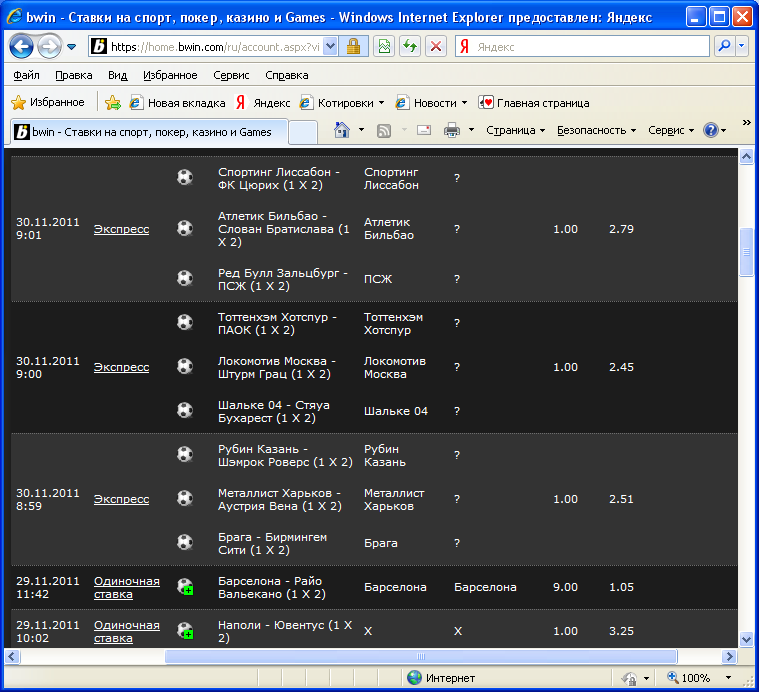Open the Home button dropdown arrow
Screen dimensions: 759x692
coord(361,130)
